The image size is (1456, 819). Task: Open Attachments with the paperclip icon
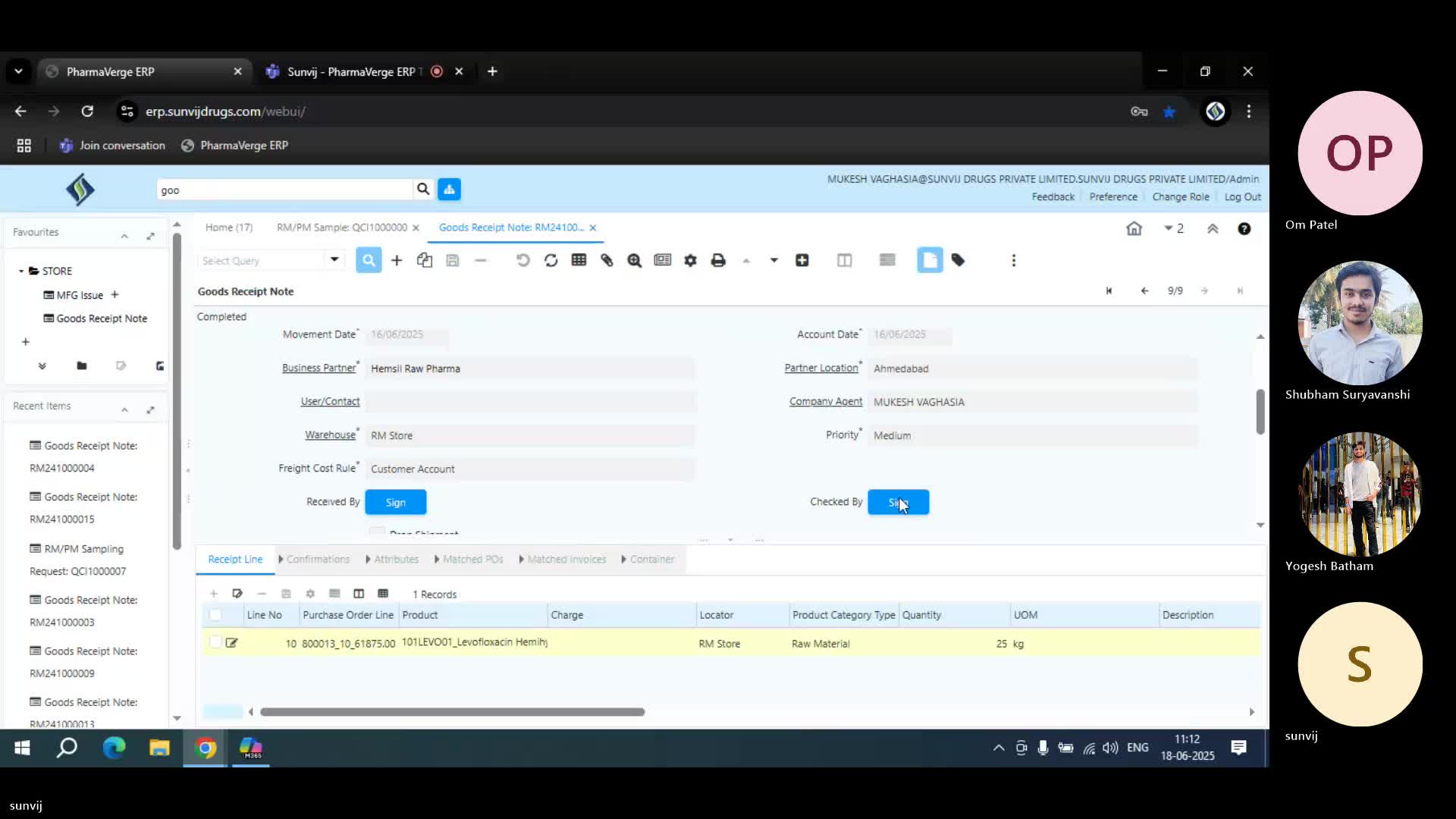[607, 260]
